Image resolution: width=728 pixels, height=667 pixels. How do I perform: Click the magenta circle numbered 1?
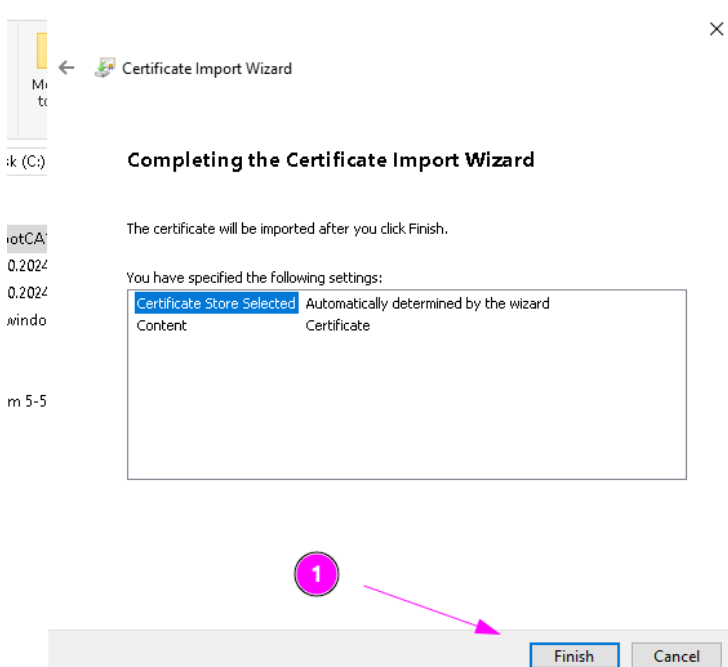(x=317, y=574)
